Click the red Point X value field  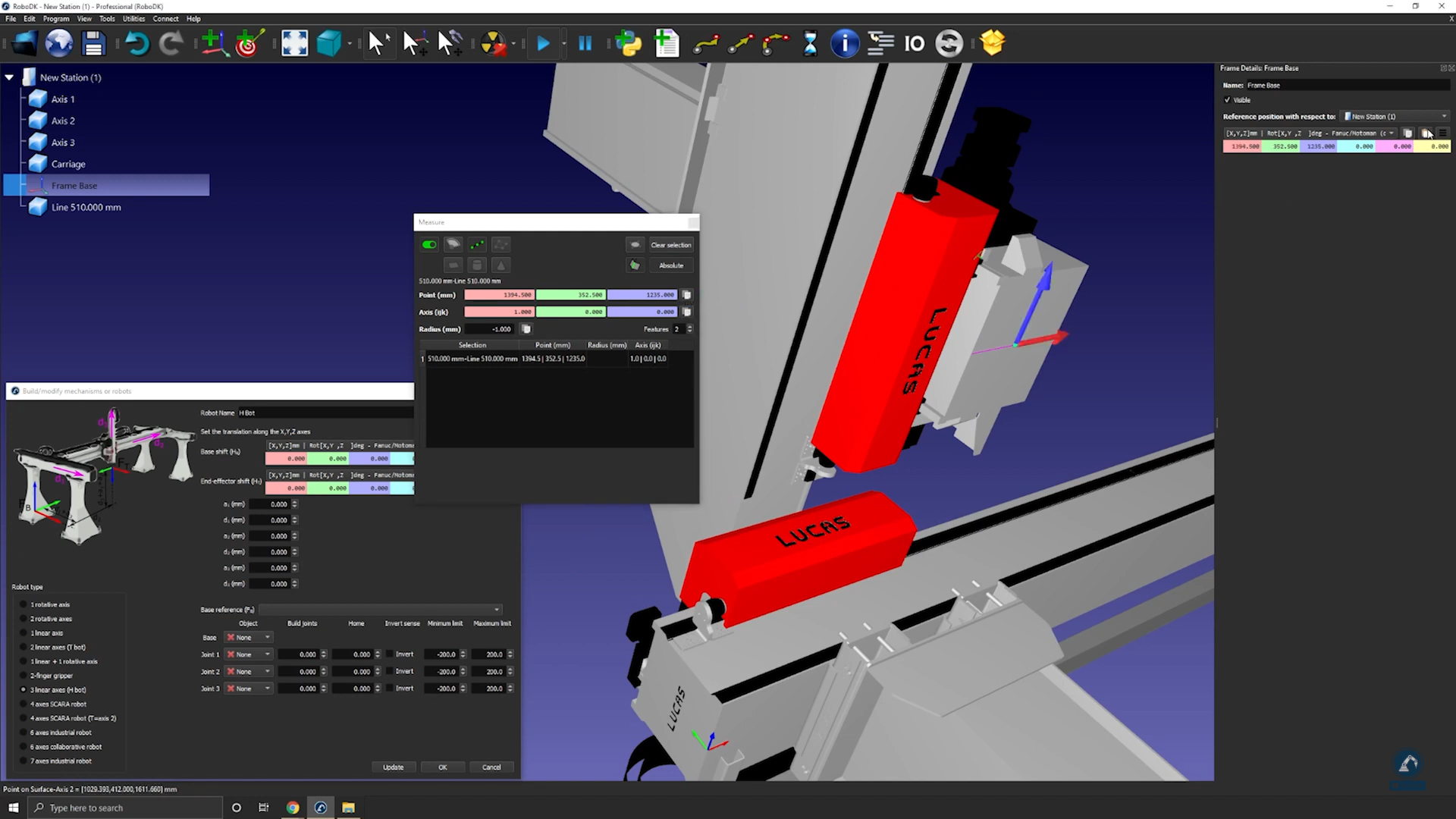pos(499,295)
